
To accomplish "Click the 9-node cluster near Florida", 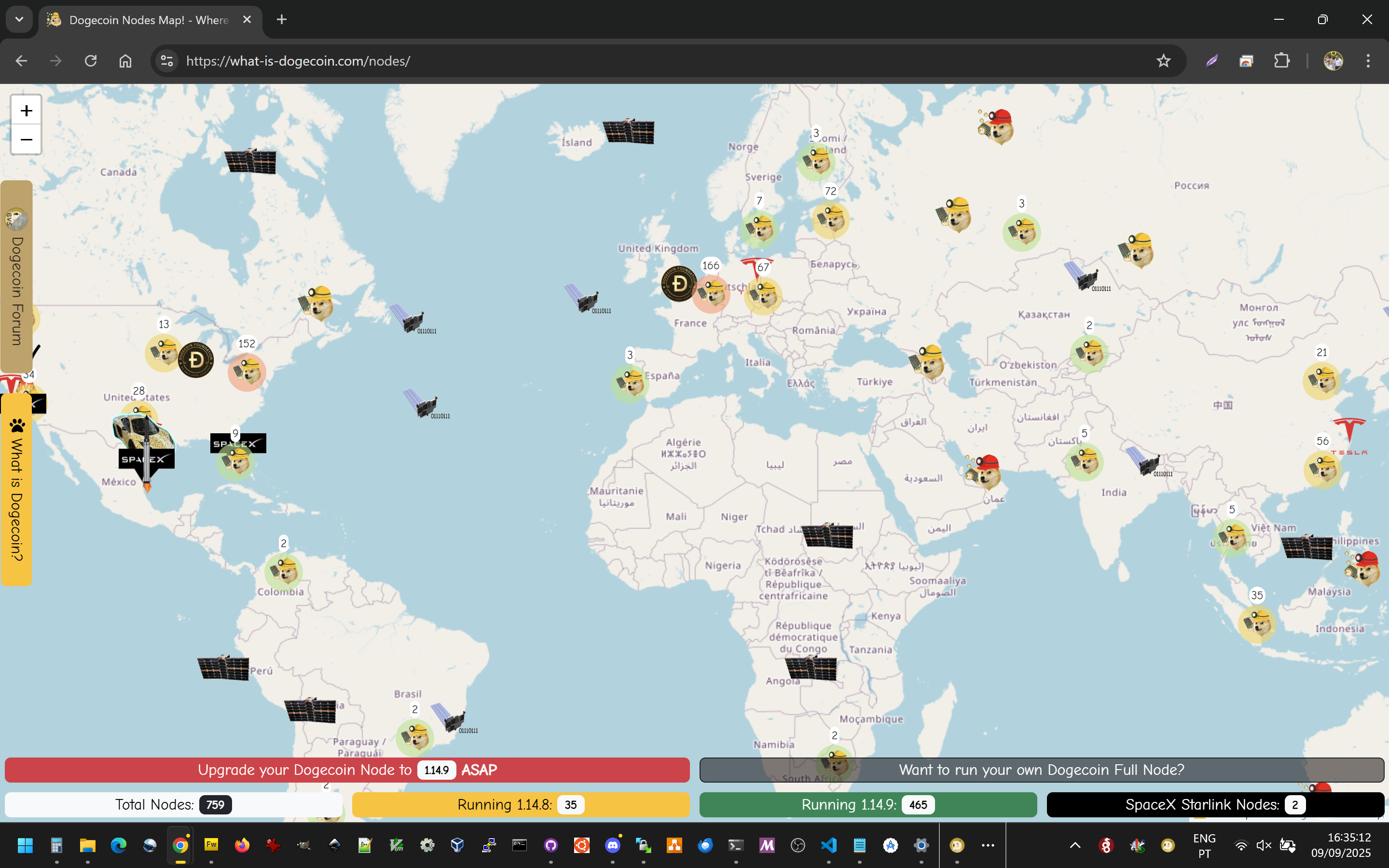I will 235,462.
